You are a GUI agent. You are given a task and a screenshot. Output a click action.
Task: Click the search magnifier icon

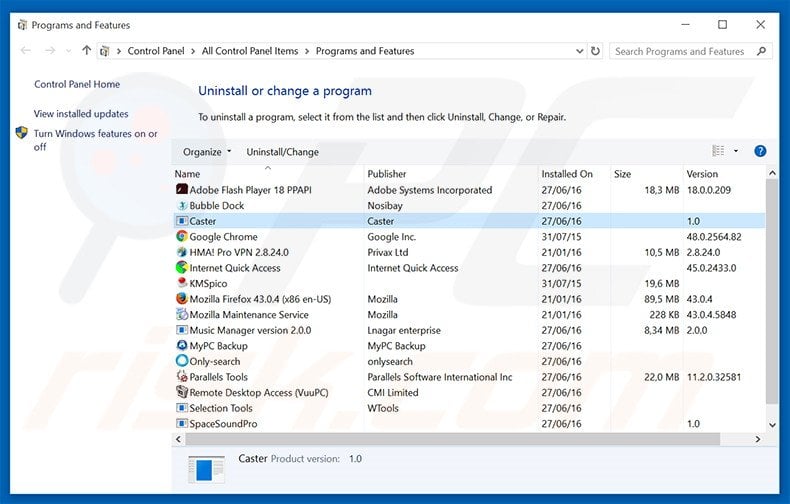tap(761, 51)
